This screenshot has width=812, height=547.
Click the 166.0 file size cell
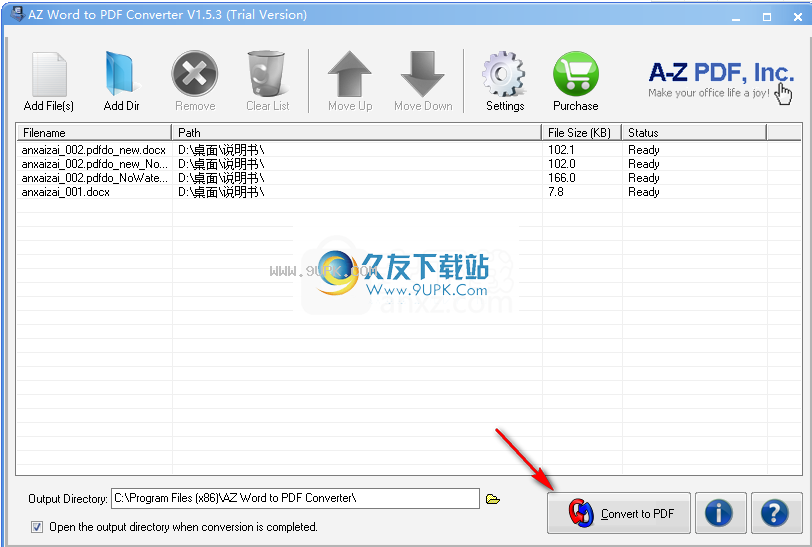click(562, 178)
